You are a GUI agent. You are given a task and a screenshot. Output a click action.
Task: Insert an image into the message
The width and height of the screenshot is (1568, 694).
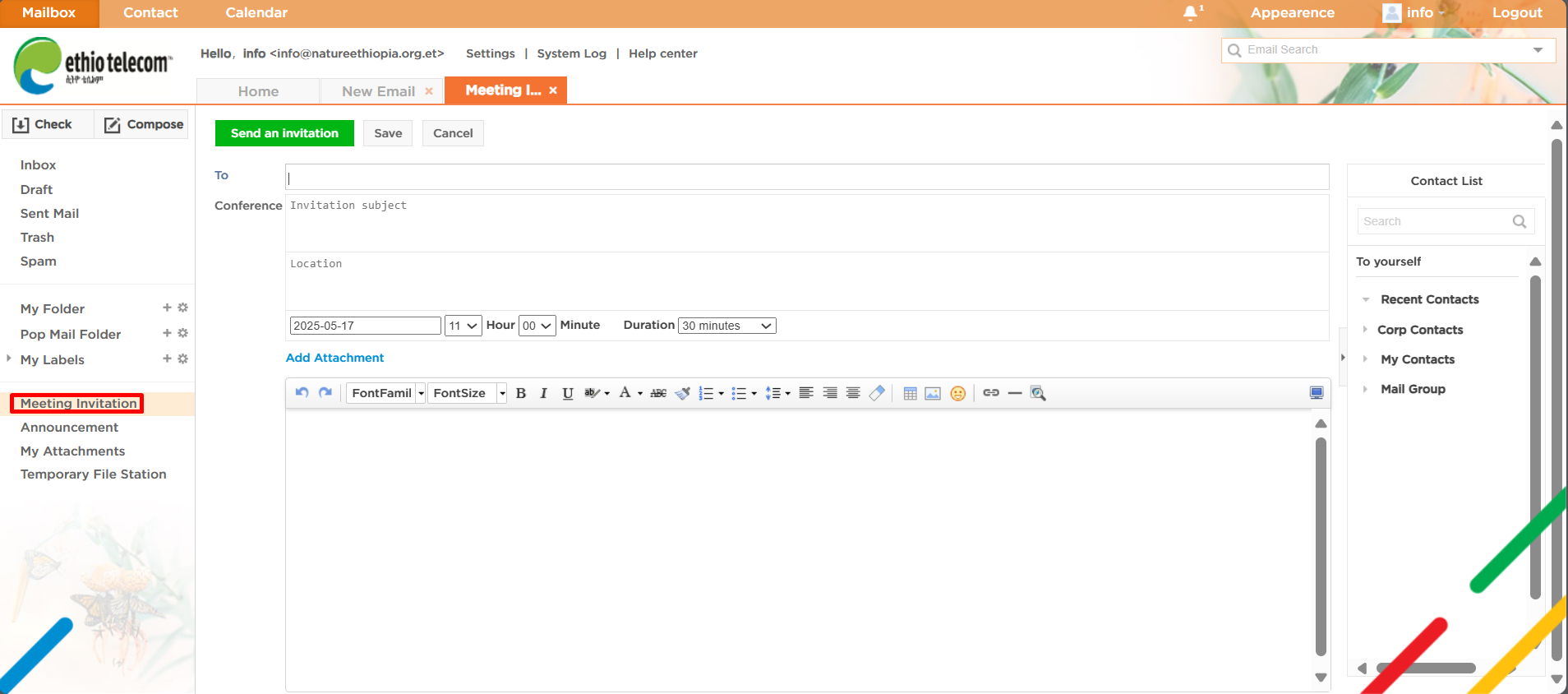[x=933, y=393]
